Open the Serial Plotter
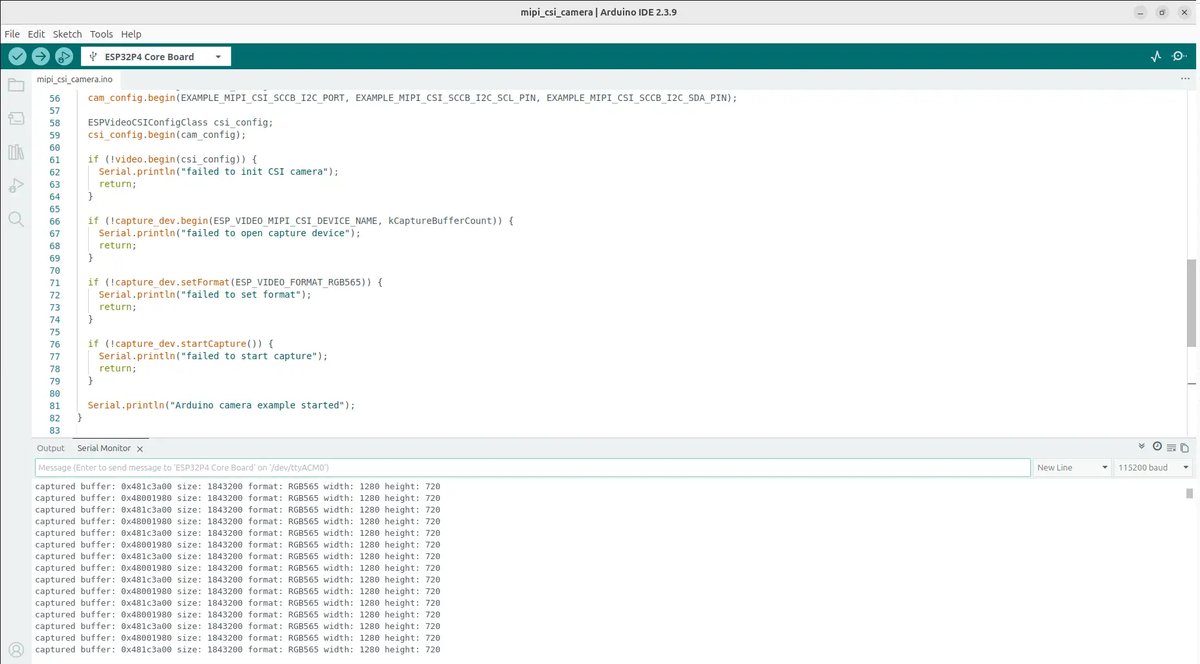 [1156, 57]
